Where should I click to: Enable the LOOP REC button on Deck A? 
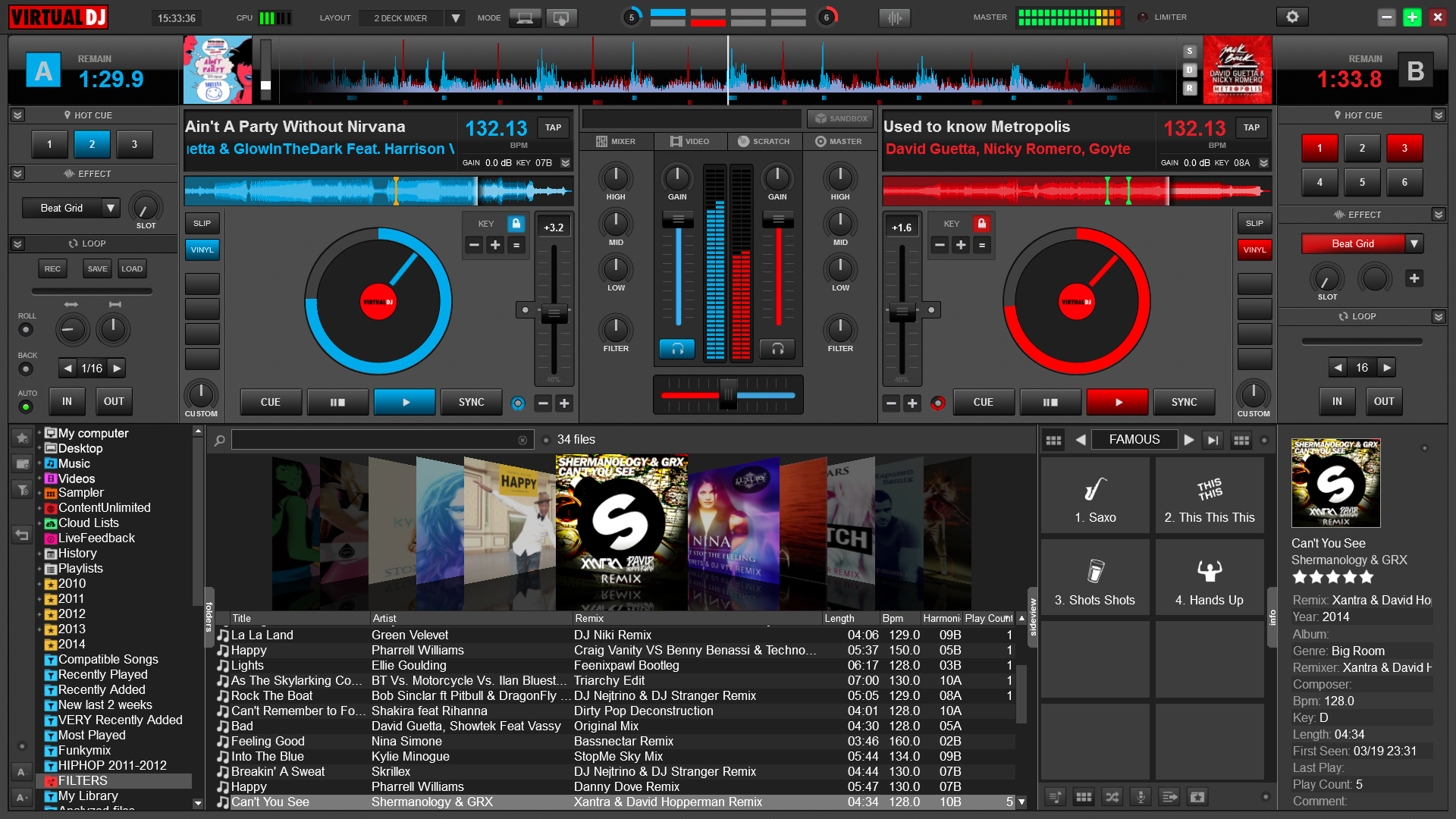click(x=51, y=267)
